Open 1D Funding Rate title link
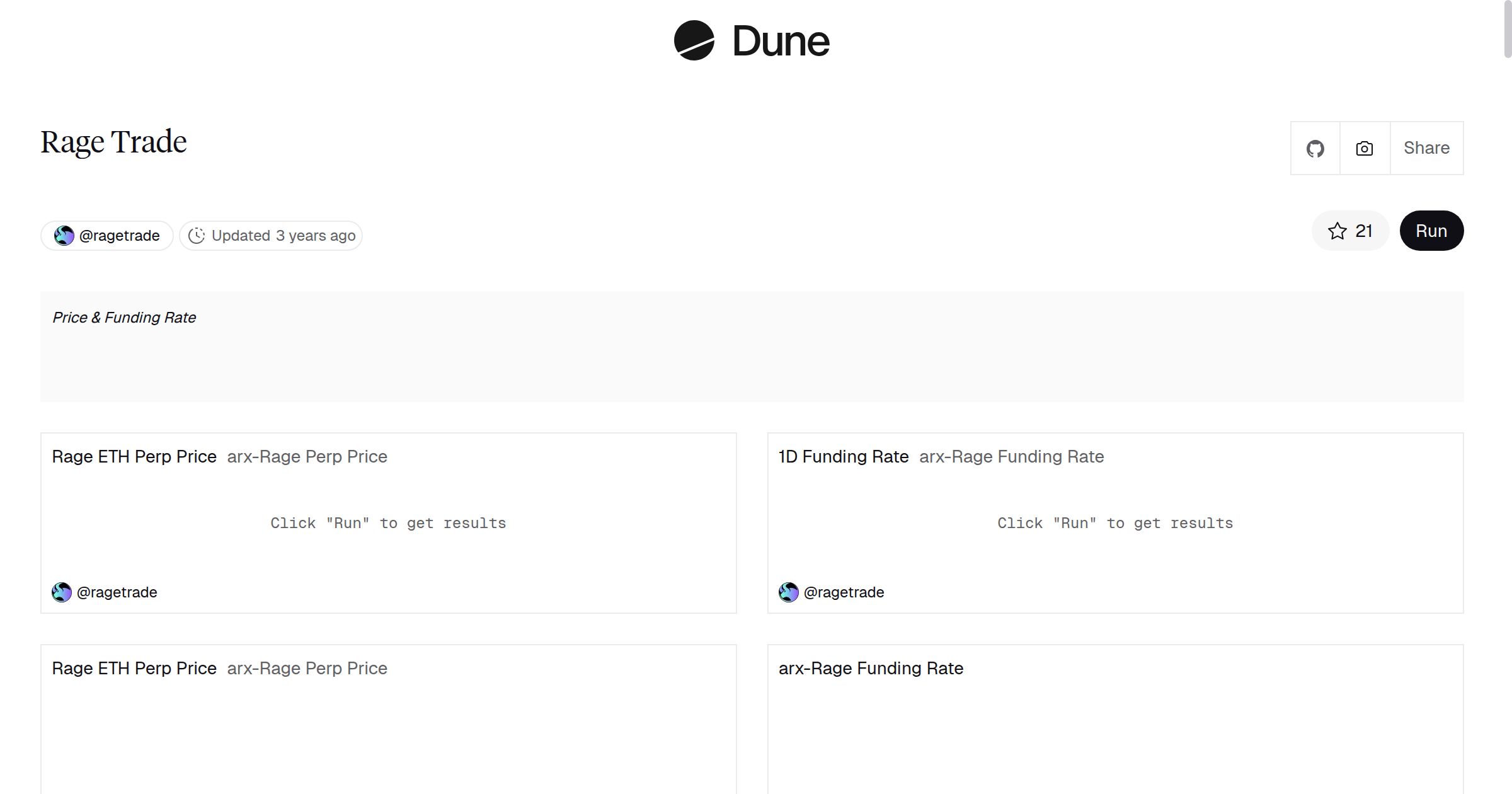This screenshot has width=1512, height=794. (844, 456)
